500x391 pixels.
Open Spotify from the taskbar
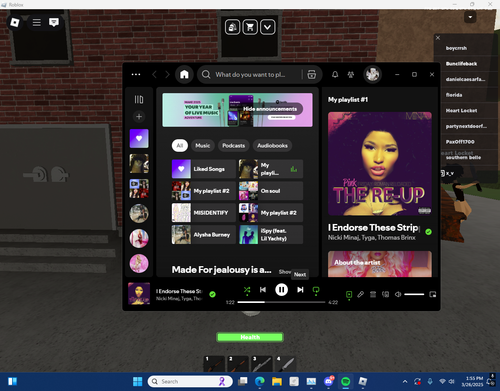tap(346, 381)
